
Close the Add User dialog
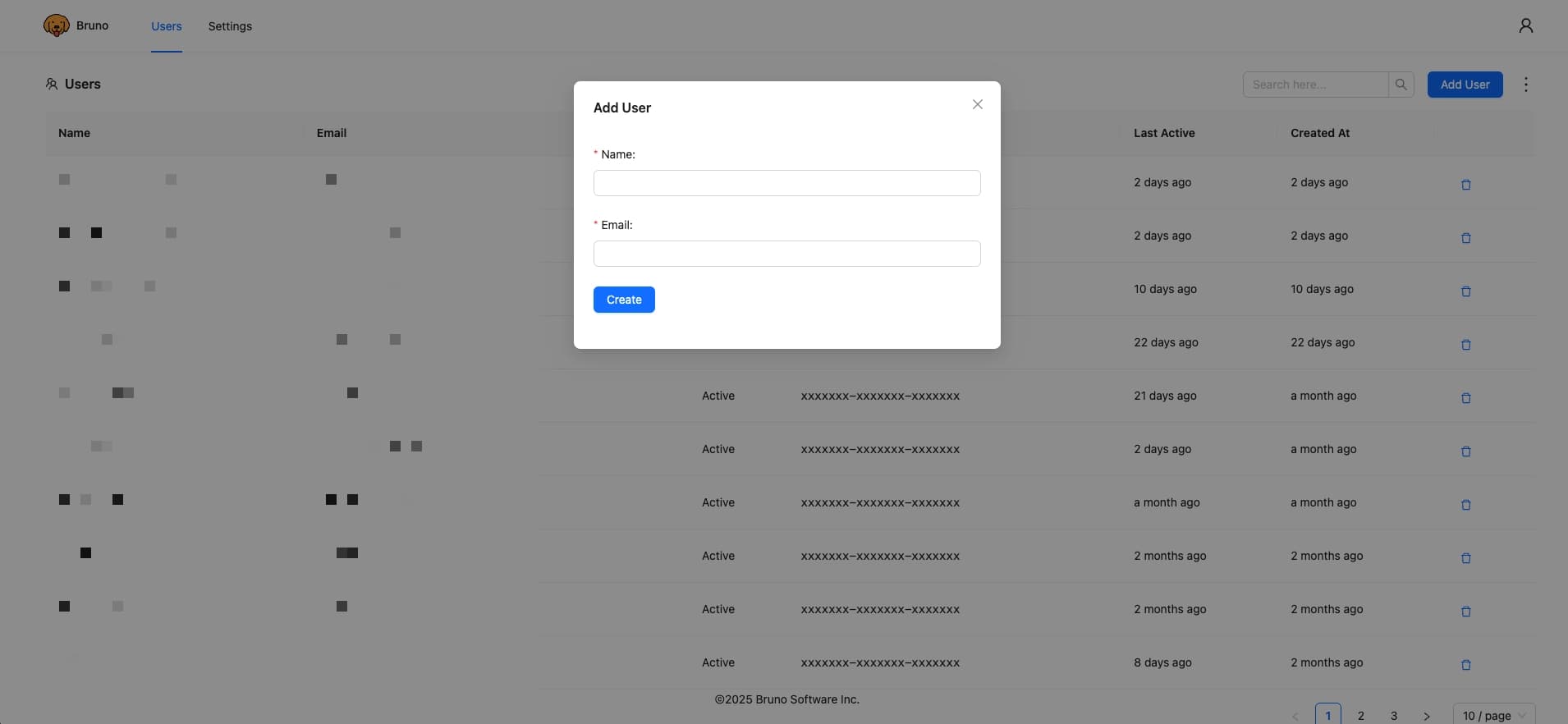977,104
